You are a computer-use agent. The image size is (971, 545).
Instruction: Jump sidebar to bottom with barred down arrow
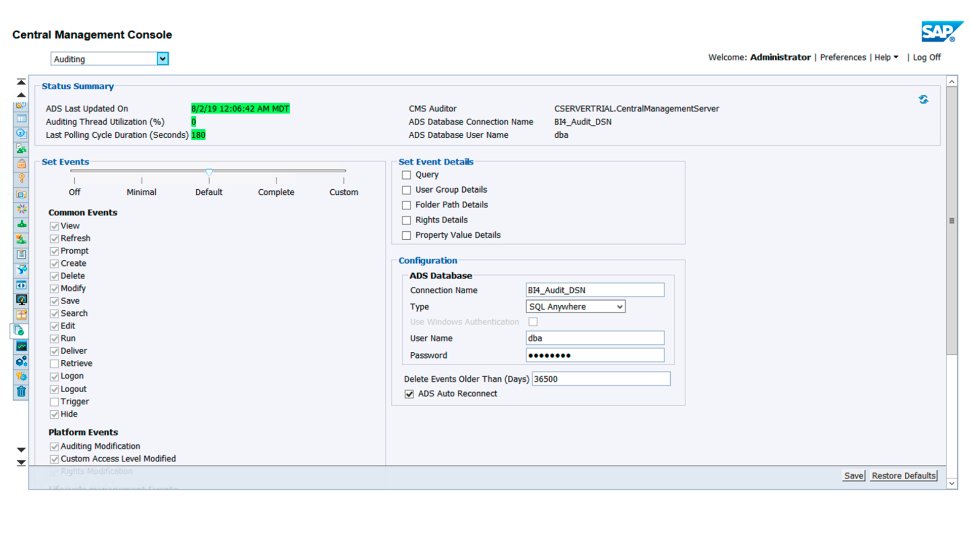click(x=21, y=463)
